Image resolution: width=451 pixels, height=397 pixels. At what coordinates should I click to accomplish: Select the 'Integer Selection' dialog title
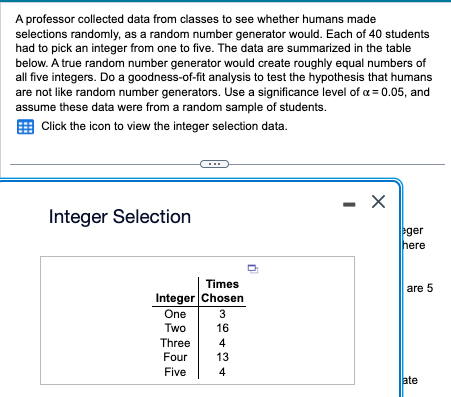[x=120, y=217]
